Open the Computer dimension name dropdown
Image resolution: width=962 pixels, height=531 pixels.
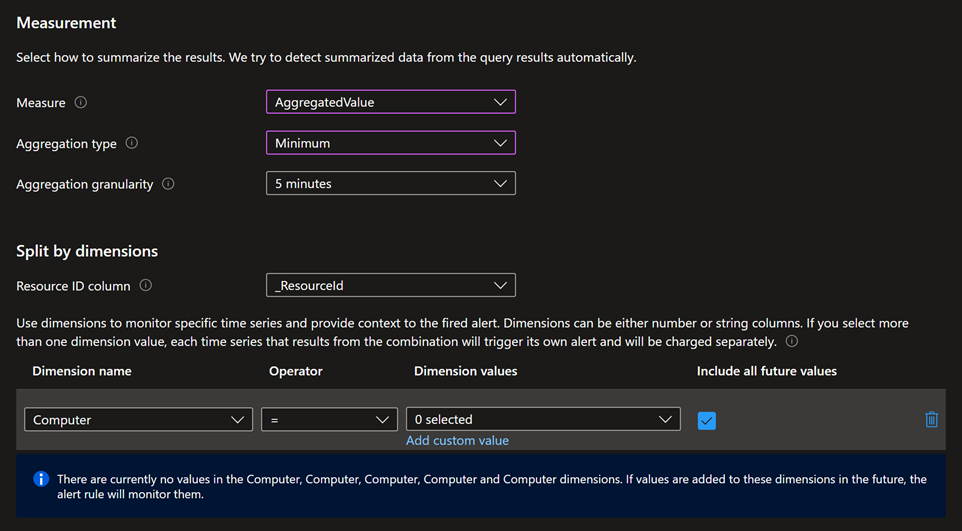[138, 420]
